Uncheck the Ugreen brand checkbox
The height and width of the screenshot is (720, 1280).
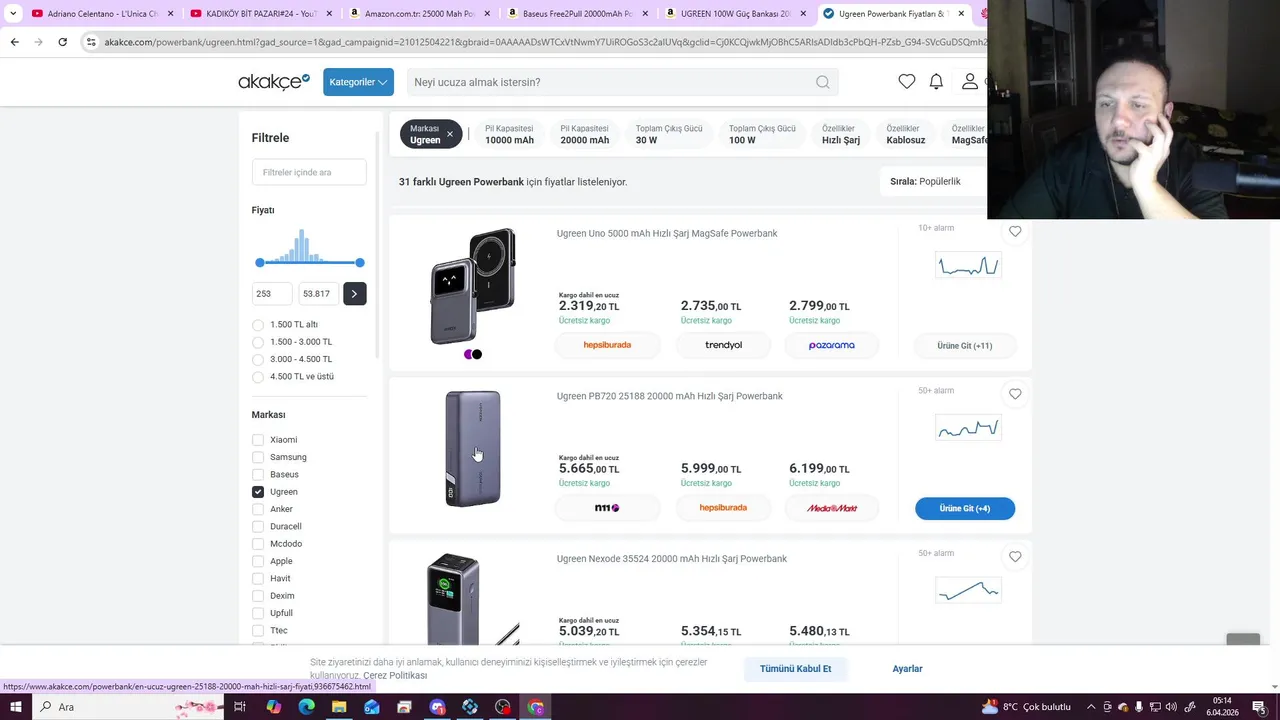pyautogui.click(x=258, y=492)
